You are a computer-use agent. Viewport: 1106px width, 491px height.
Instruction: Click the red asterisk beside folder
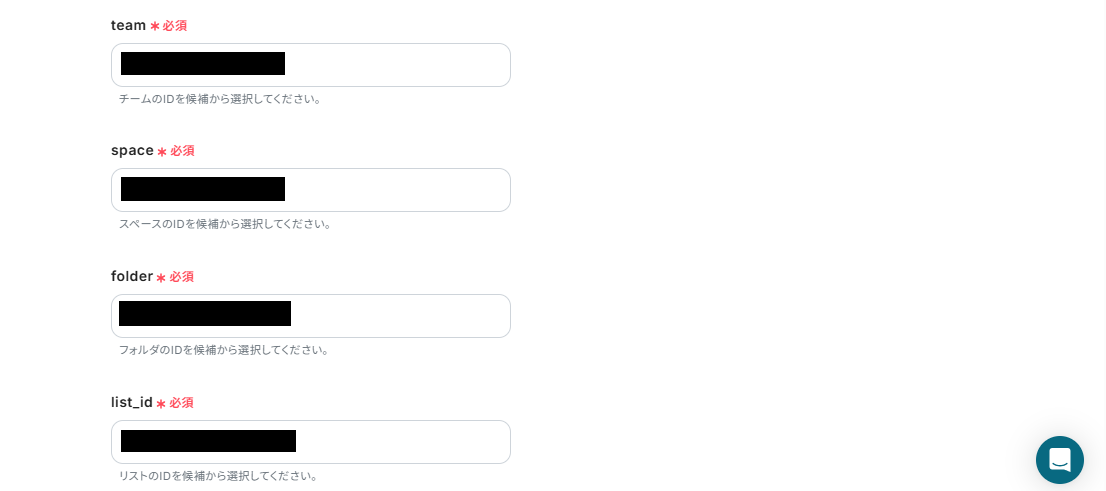pos(161,278)
